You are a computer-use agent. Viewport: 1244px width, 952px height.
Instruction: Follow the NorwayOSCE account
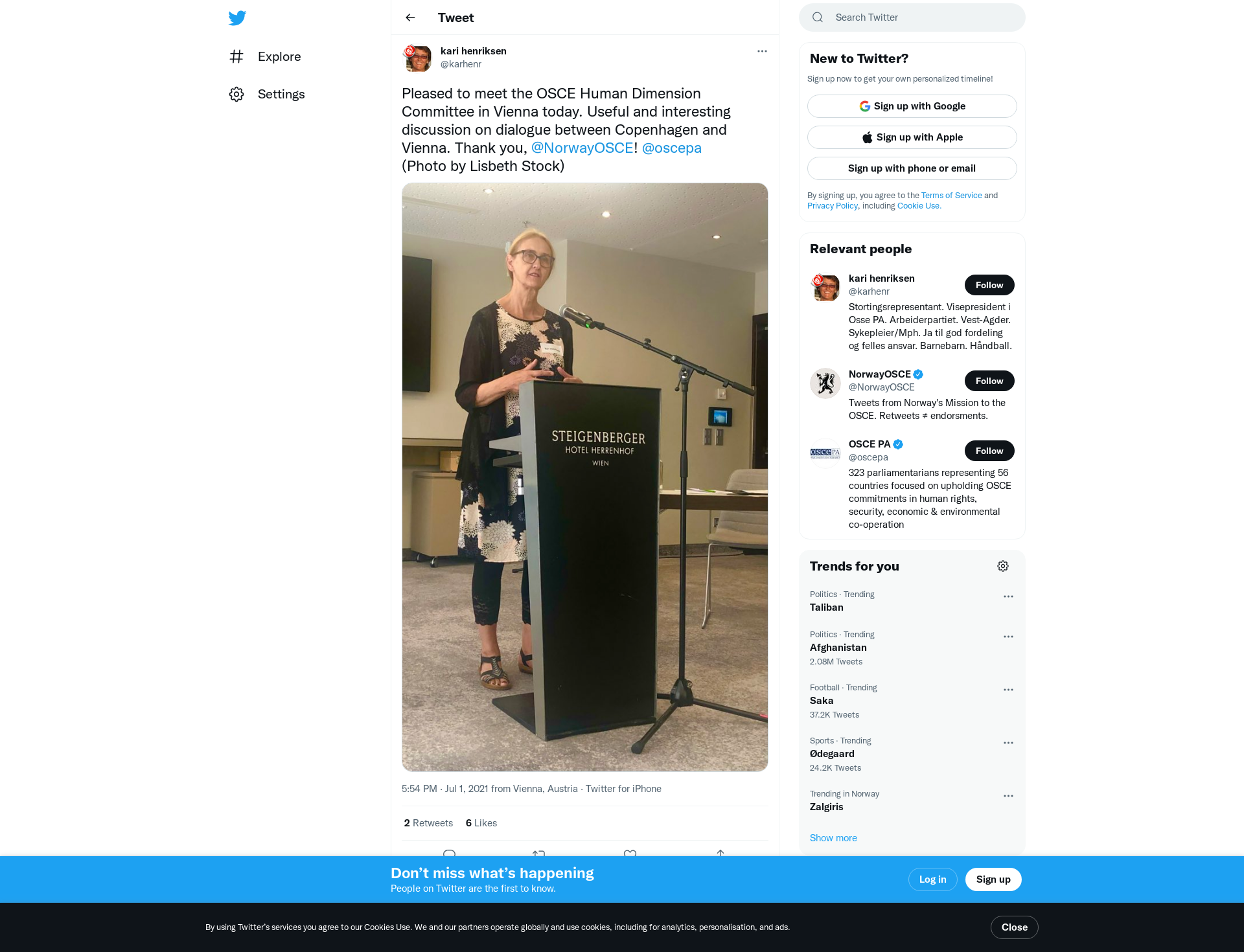[989, 381]
